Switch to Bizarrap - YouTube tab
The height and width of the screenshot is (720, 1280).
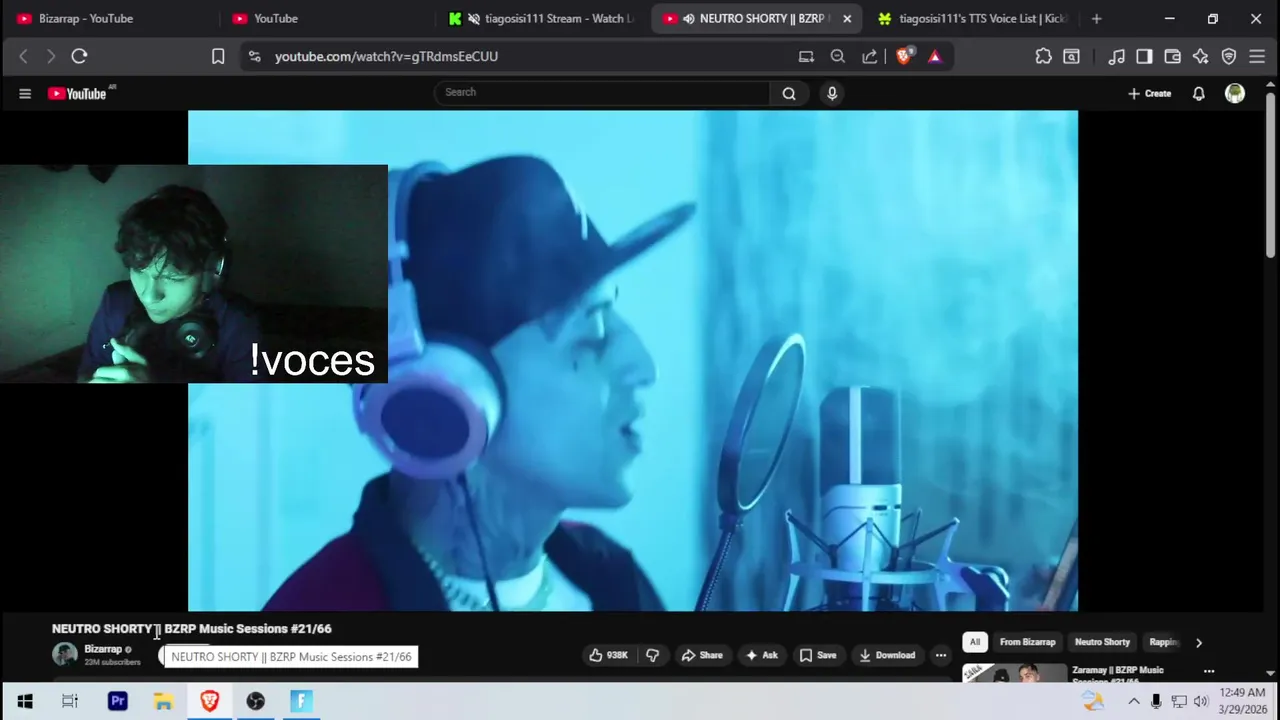(108, 18)
